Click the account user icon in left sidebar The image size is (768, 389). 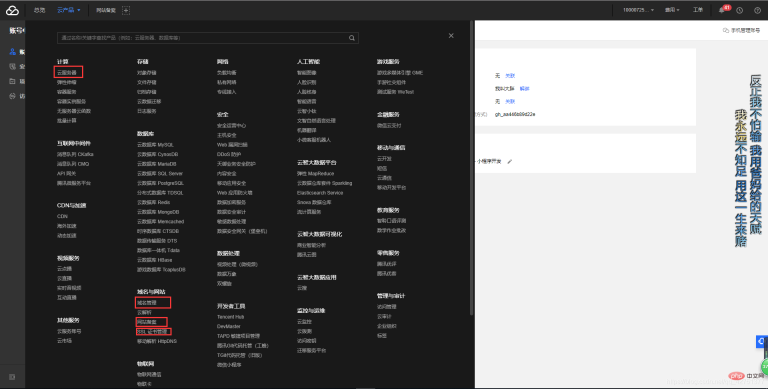click(x=13, y=52)
